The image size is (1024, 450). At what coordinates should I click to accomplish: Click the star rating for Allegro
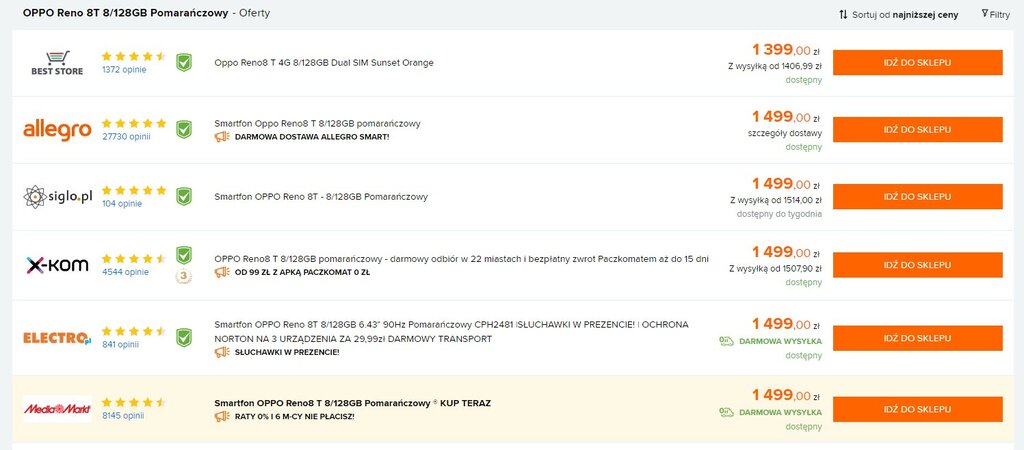[x=134, y=123]
